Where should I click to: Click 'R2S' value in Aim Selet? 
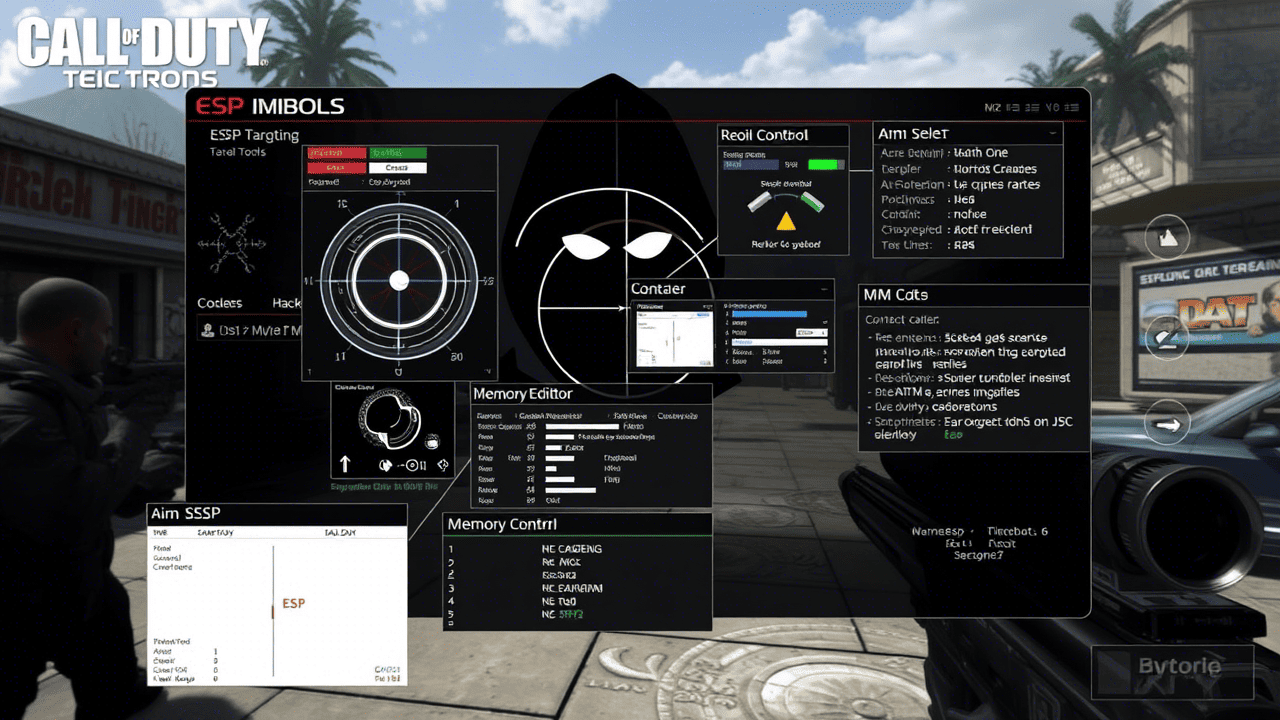964,244
